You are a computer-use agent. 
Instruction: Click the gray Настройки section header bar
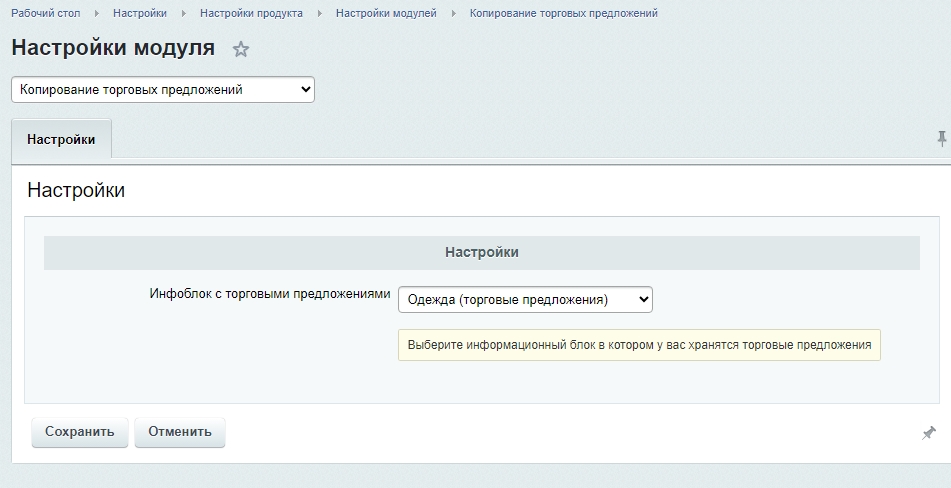pyautogui.click(x=482, y=253)
